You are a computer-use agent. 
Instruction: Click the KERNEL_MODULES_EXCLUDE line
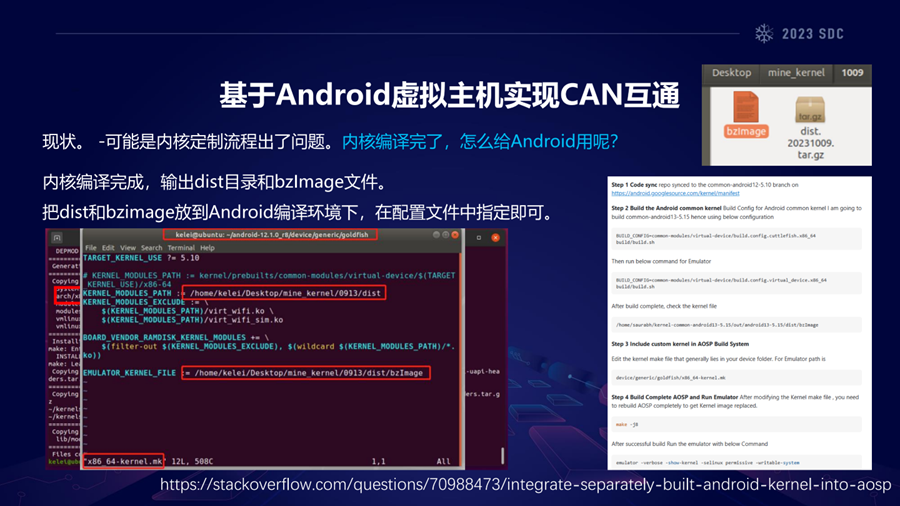145,302
